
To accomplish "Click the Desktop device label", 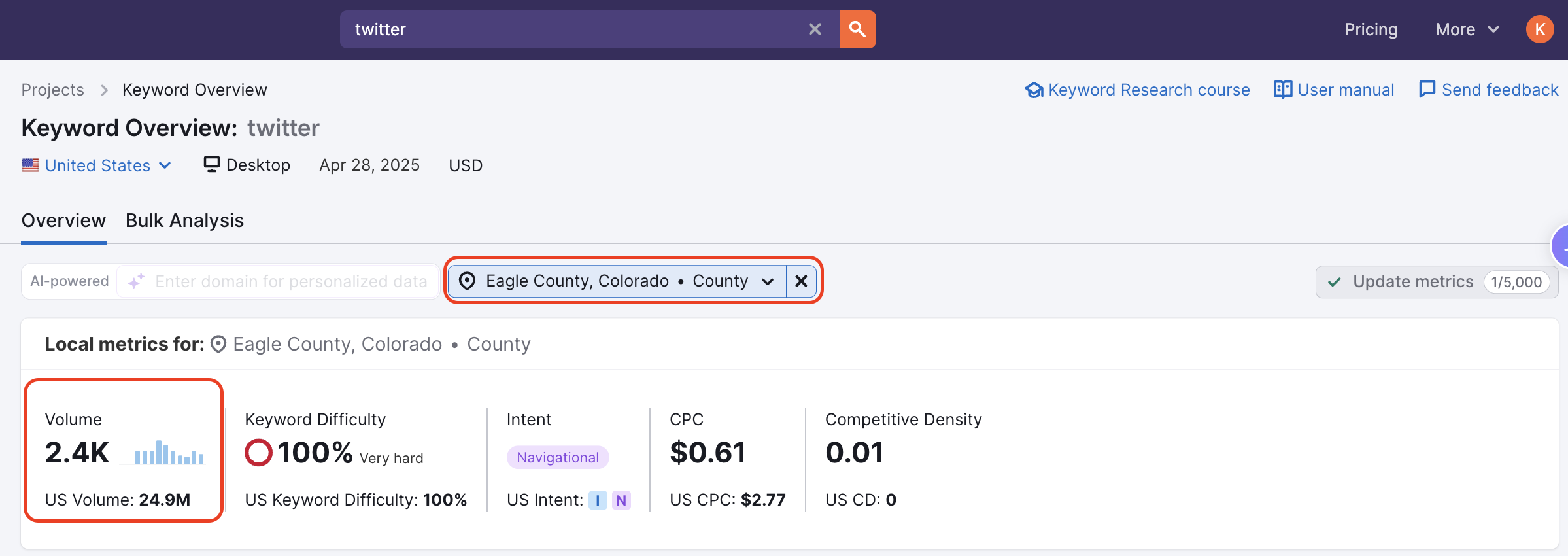I will pos(258,165).
